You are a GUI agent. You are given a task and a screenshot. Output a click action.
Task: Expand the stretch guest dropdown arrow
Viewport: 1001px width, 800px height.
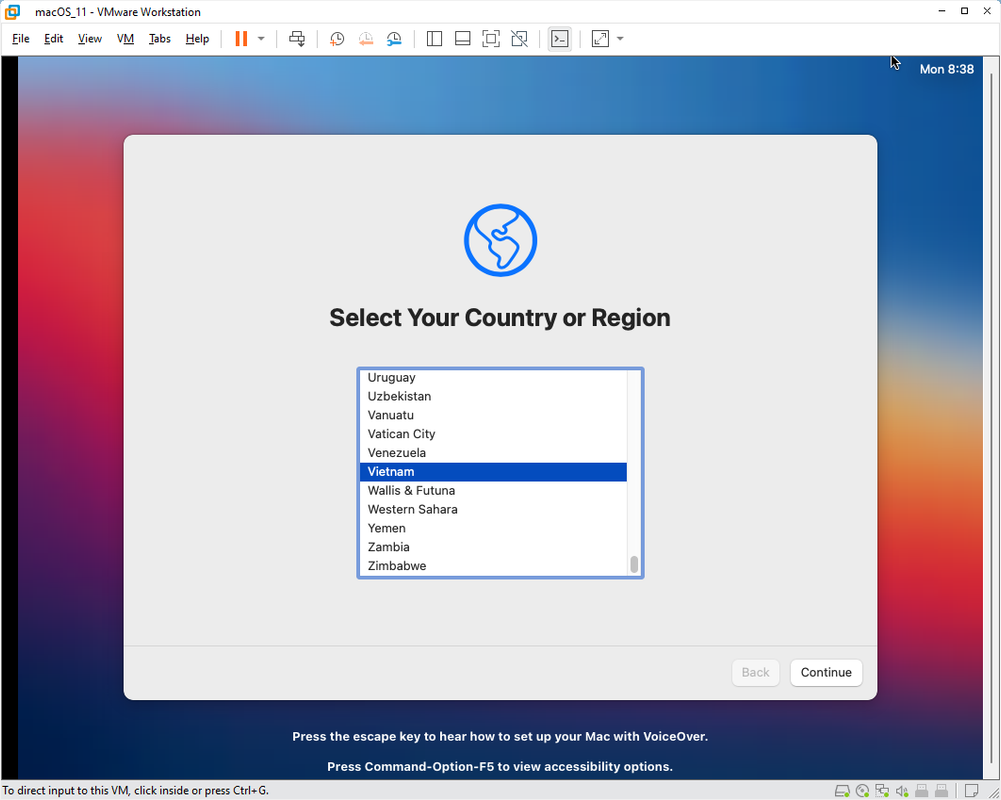click(x=620, y=39)
